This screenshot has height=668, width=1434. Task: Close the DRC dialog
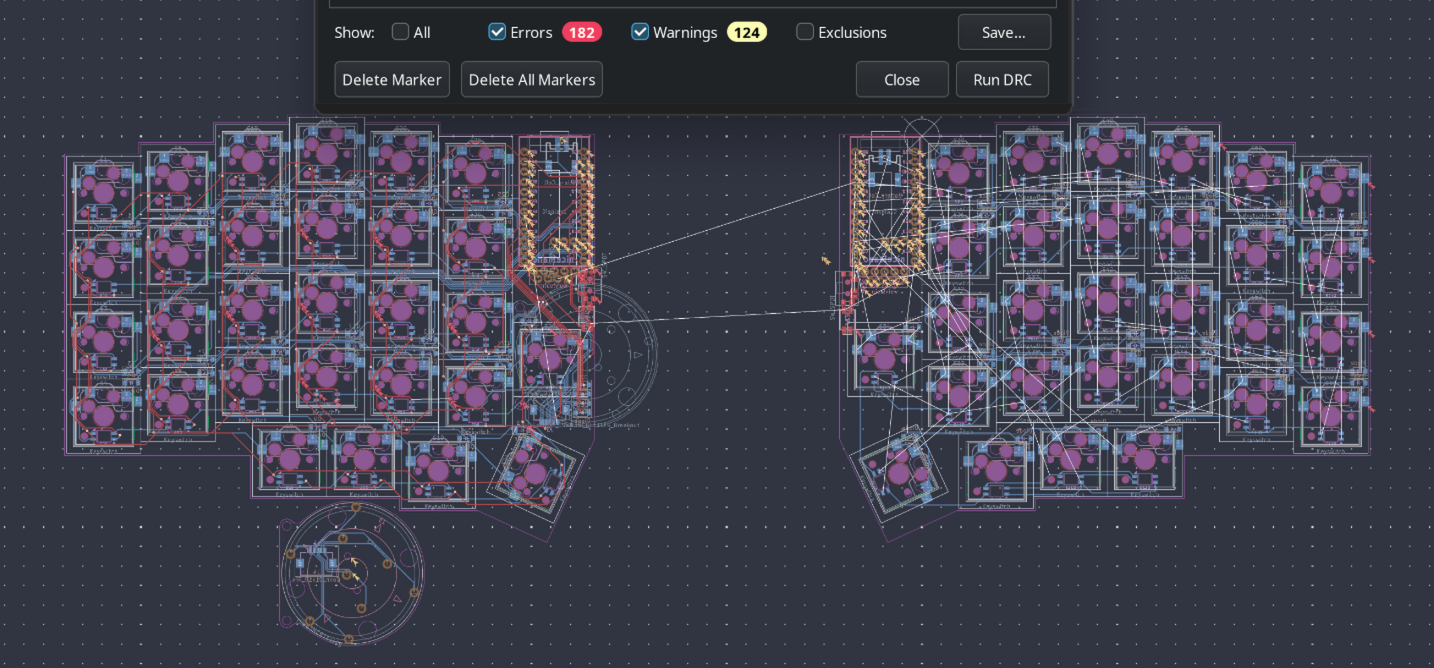[901, 79]
